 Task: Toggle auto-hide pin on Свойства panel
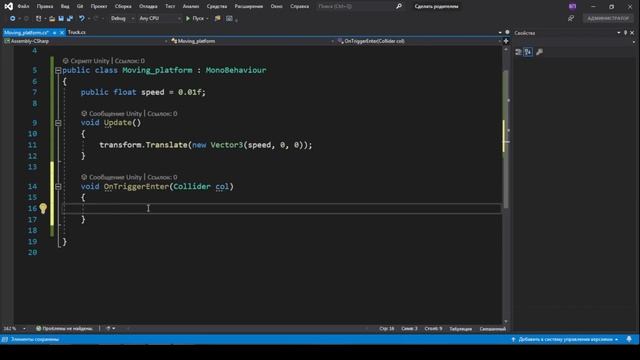[625, 33]
